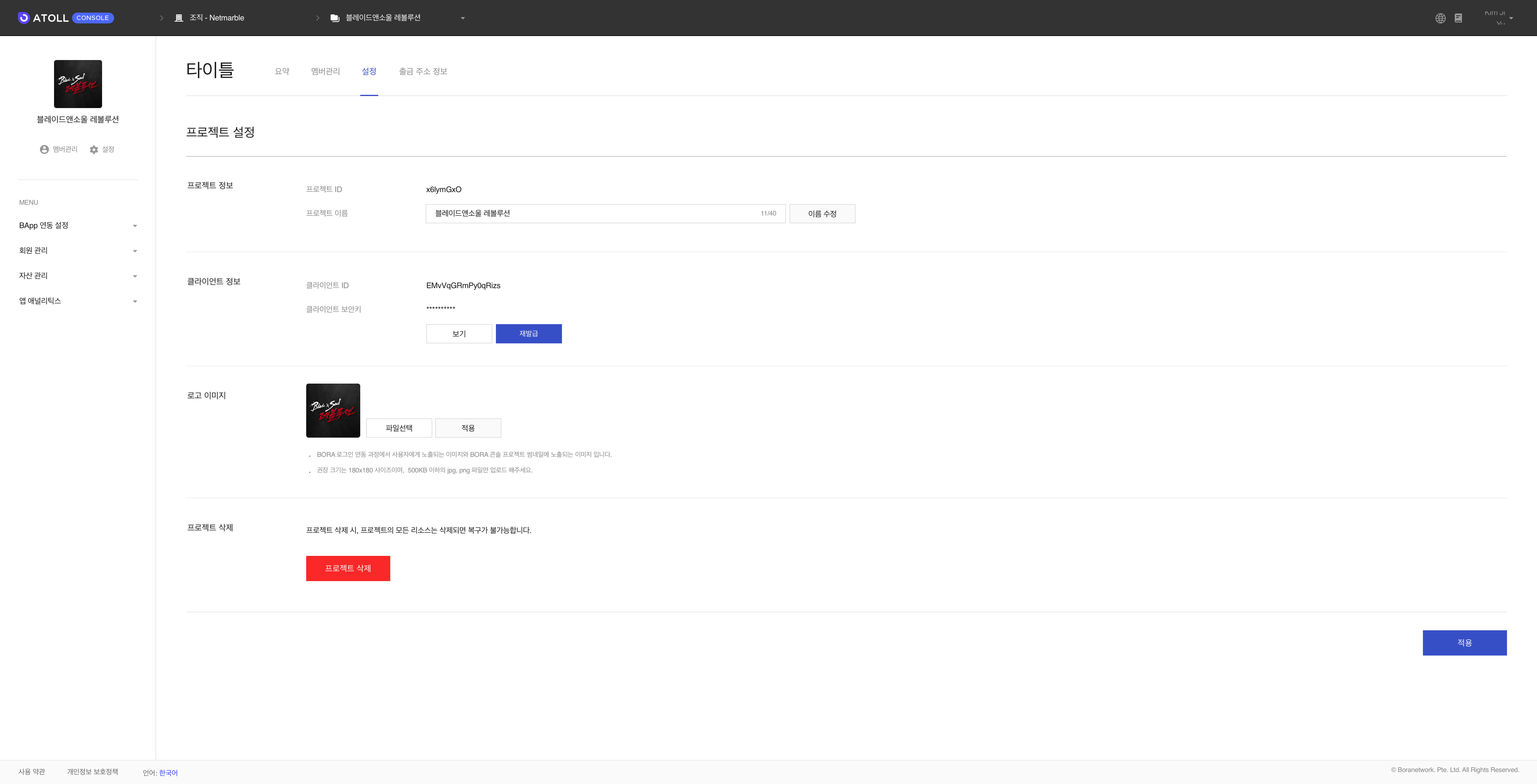Click the 한국어 language link
1537x784 pixels.
click(x=168, y=773)
